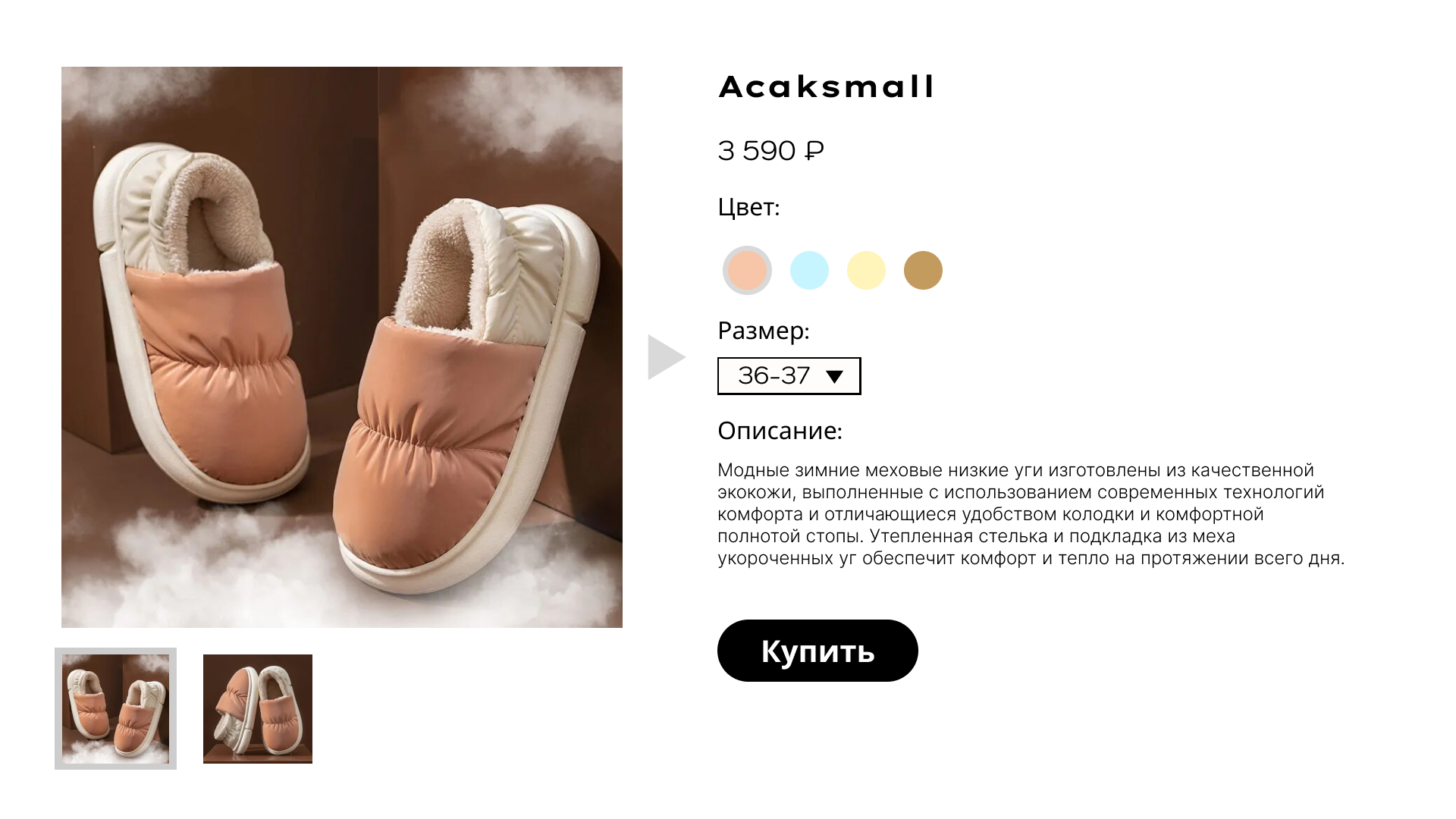The image size is (1456, 819).
Task: Click the gray next-image arrow
Action: [x=666, y=357]
